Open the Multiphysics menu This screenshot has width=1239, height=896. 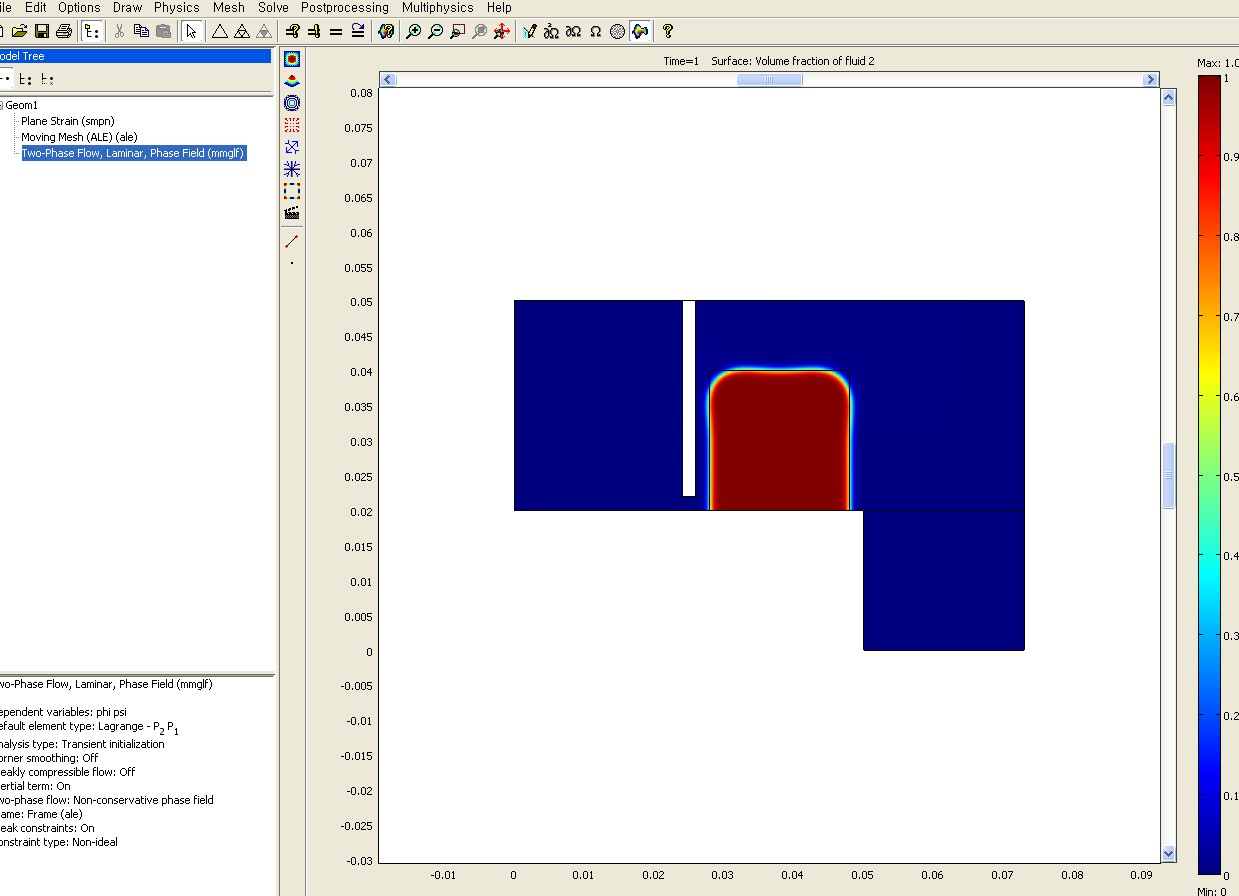click(x=437, y=7)
